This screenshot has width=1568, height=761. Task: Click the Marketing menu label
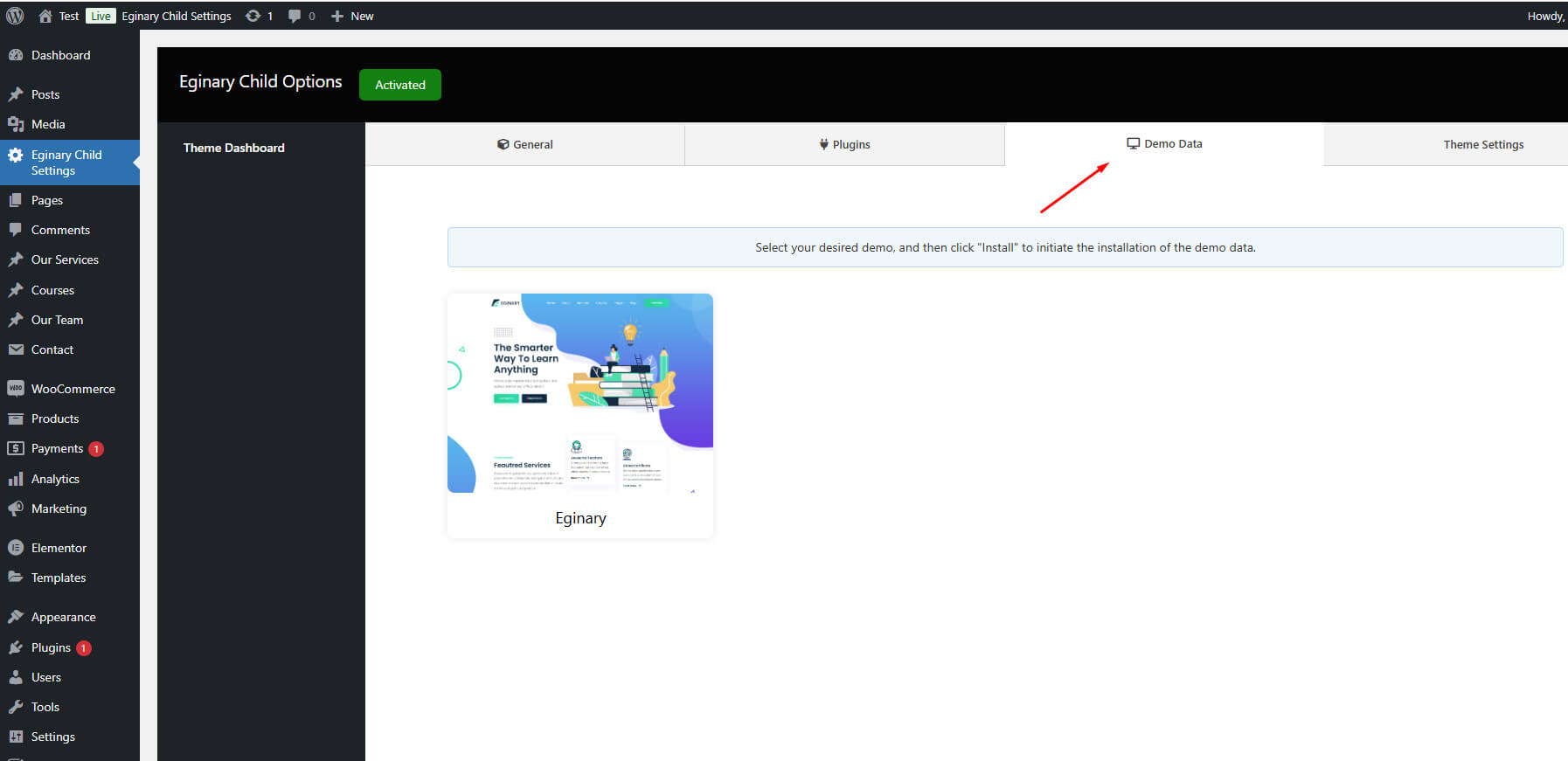59,508
